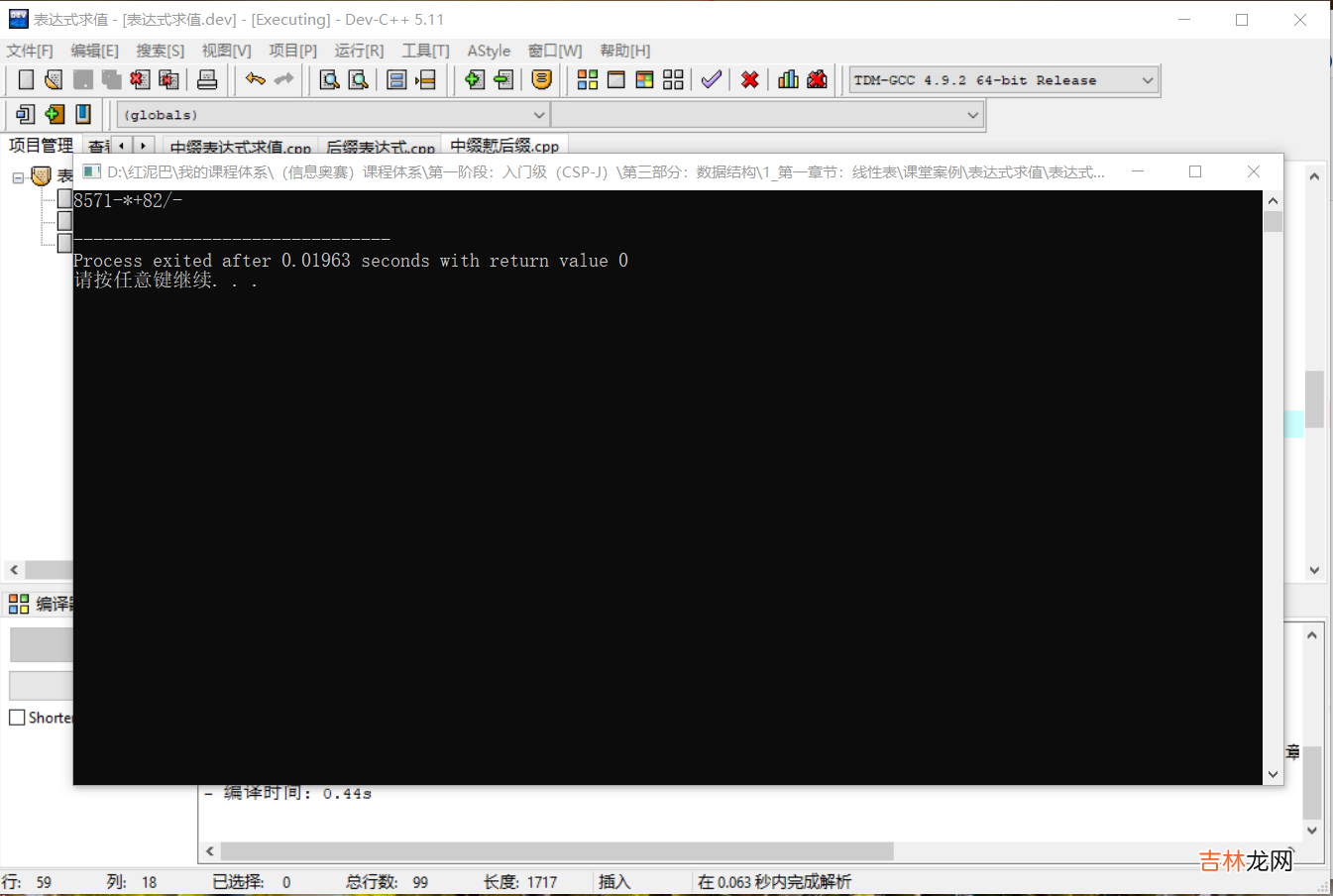Click the Compile & Run icon
Image resolution: width=1333 pixels, height=896 pixels.
[644, 80]
